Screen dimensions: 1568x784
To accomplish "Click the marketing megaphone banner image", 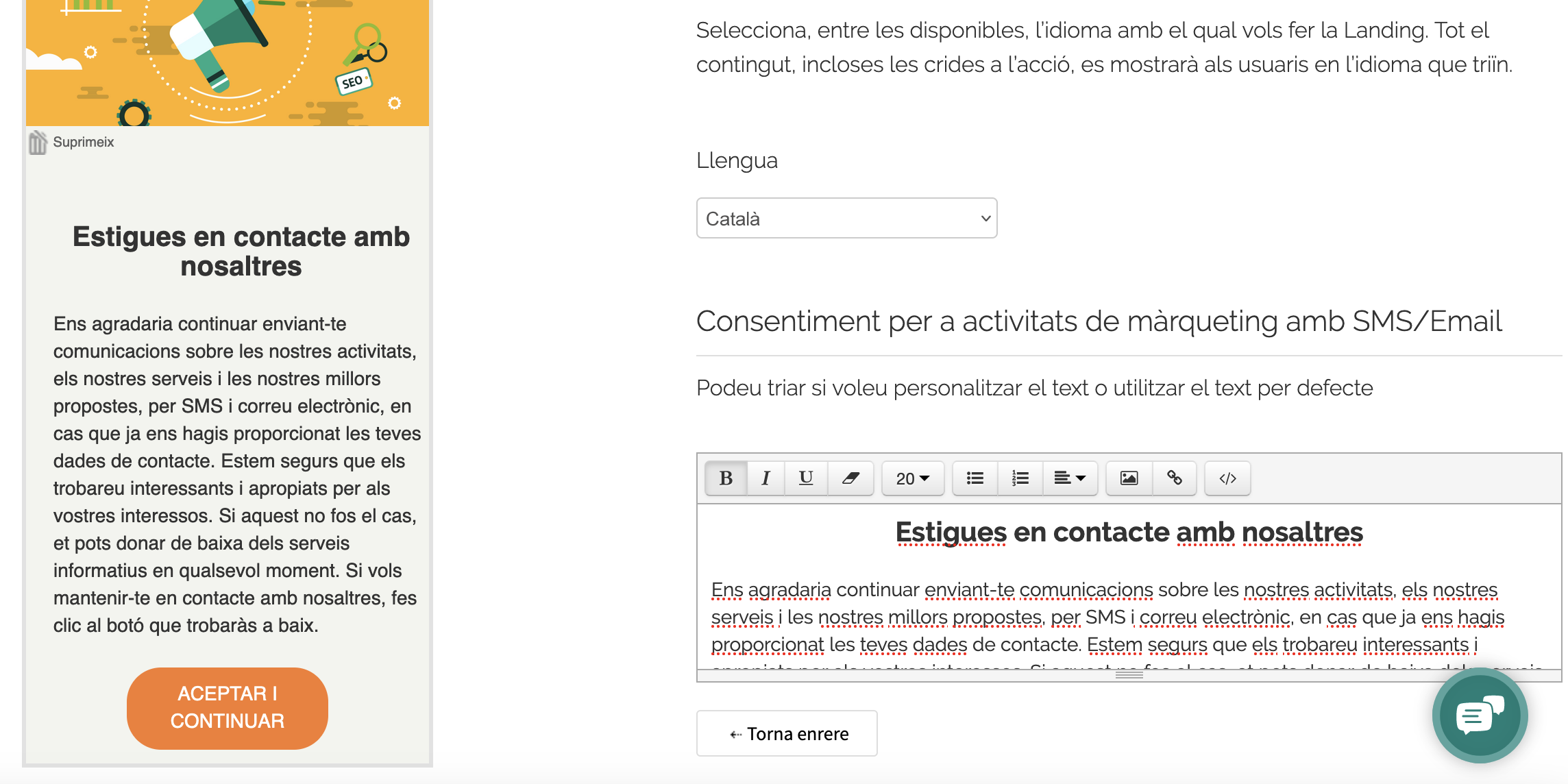I will click(x=228, y=62).
